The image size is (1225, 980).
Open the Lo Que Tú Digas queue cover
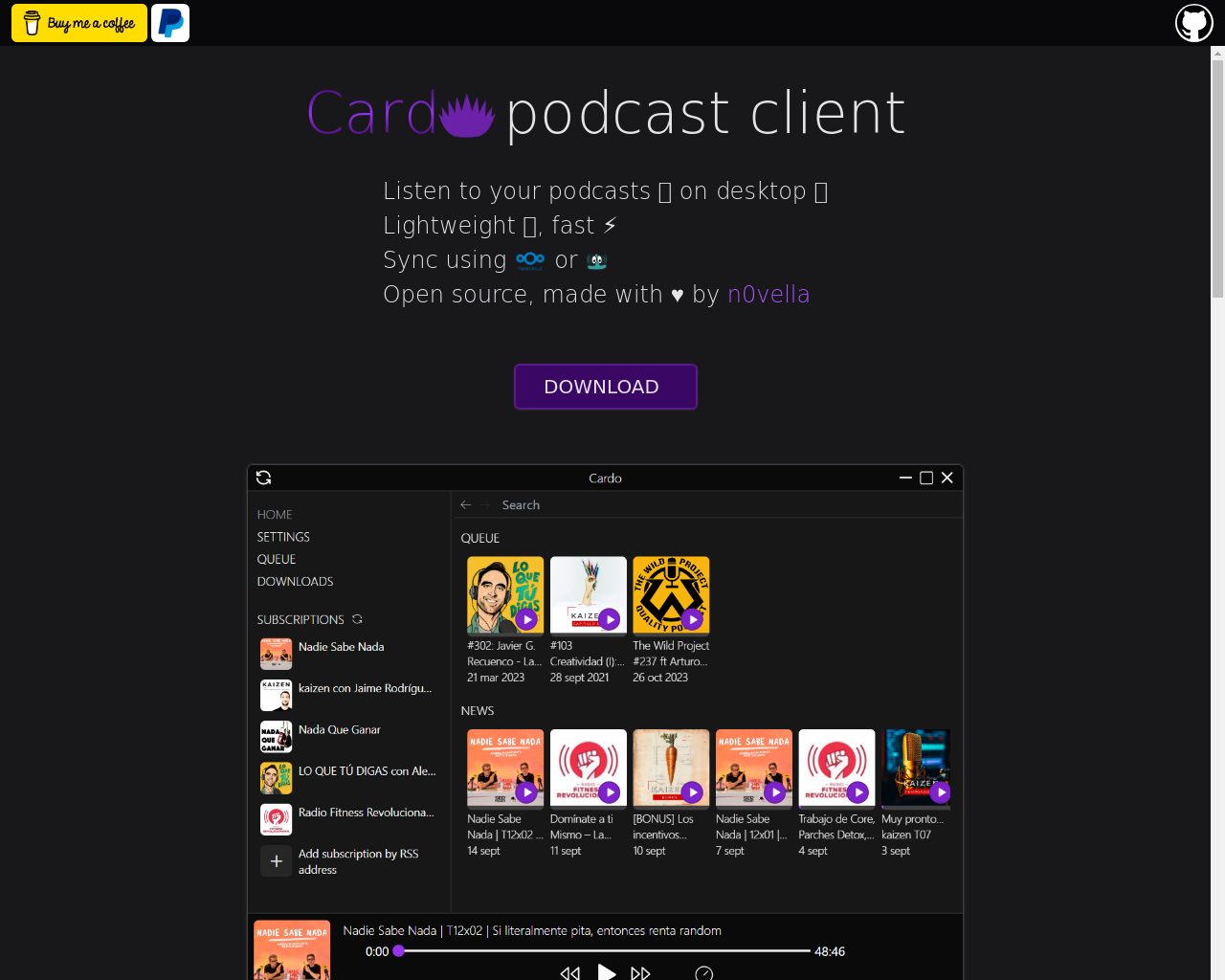[505, 595]
